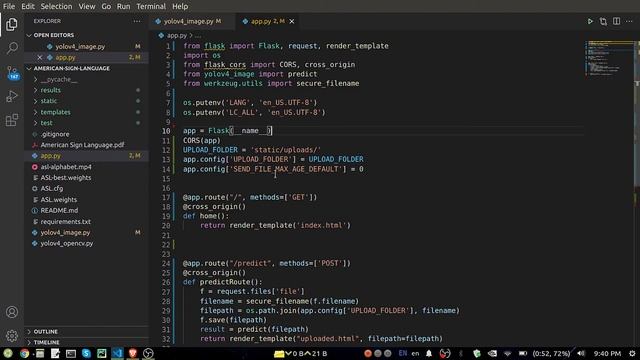Open OBS Studio from the taskbar
Screen dimensions: 640x360
[148, 353]
